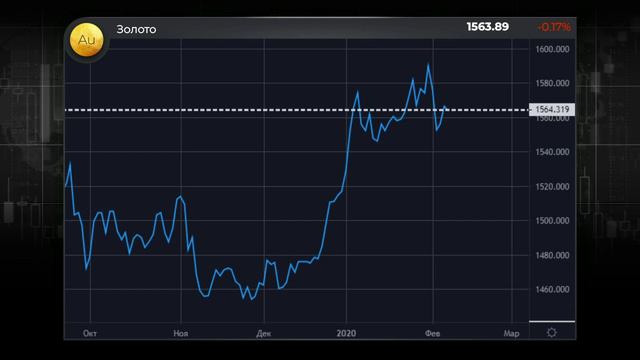Open chart settings gear icon
This screenshot has width=640, height=360.
tap(551, 333)
